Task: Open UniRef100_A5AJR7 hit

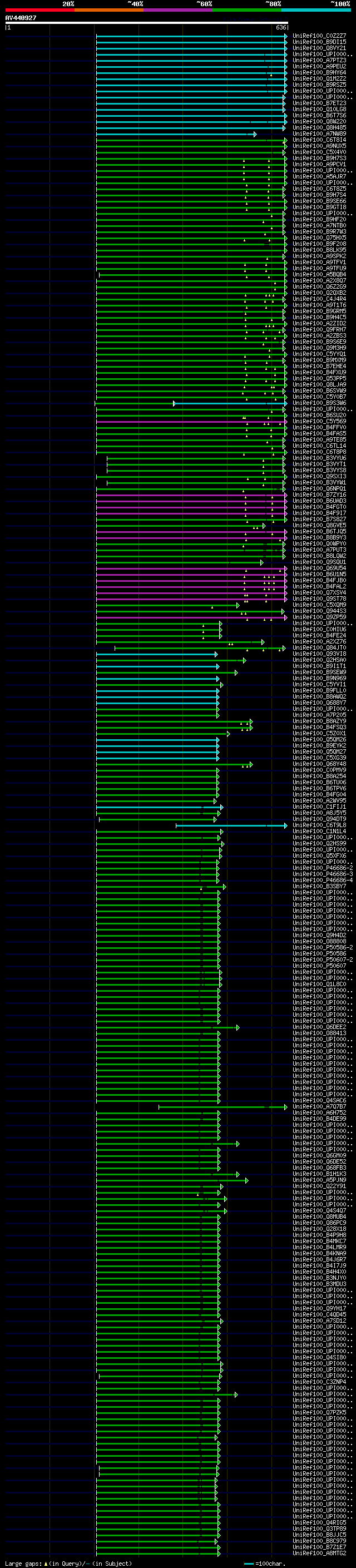Action: [x=319, y=176]
